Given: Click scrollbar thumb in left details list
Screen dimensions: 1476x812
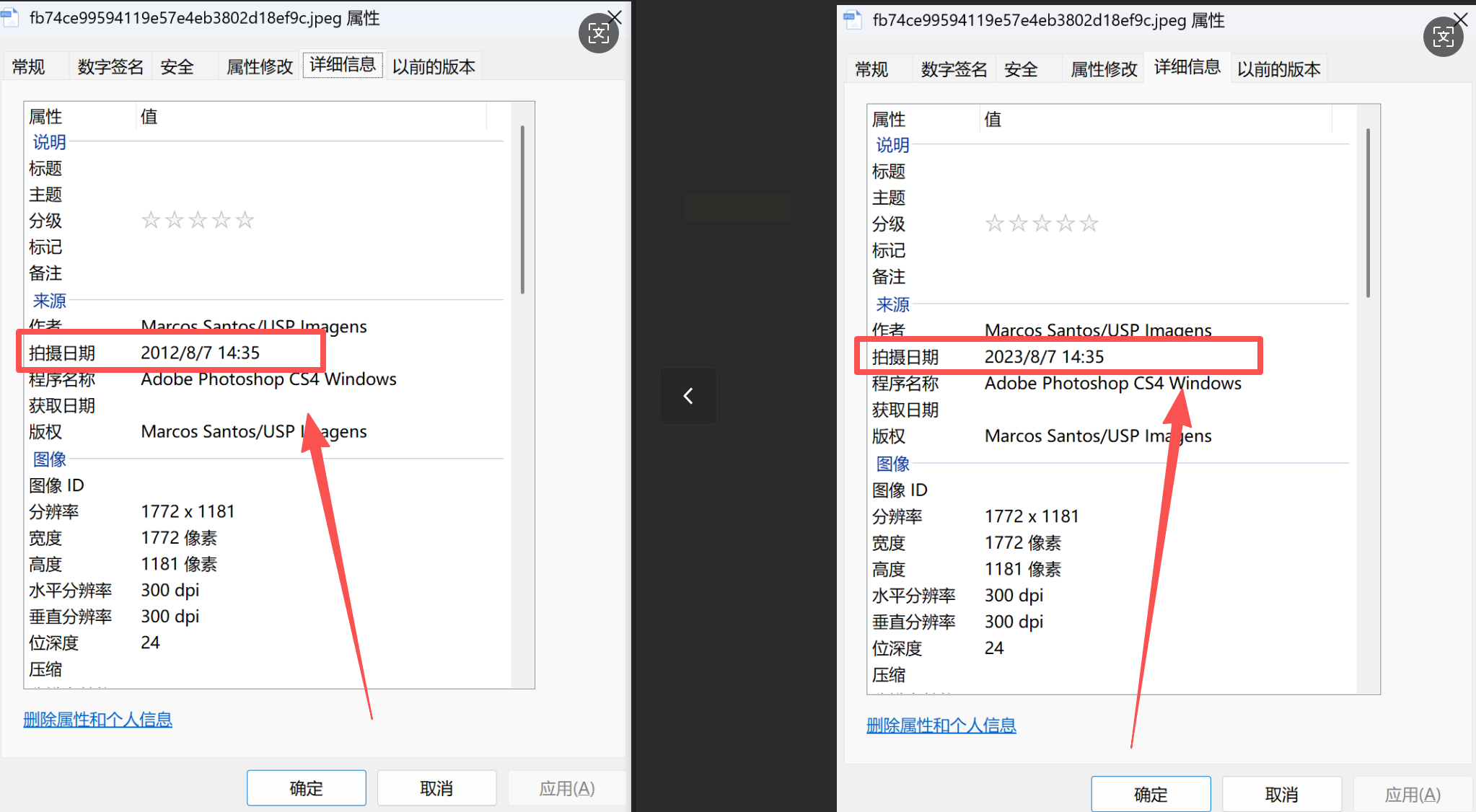Looking at the screenshot, I should [522, 209].
